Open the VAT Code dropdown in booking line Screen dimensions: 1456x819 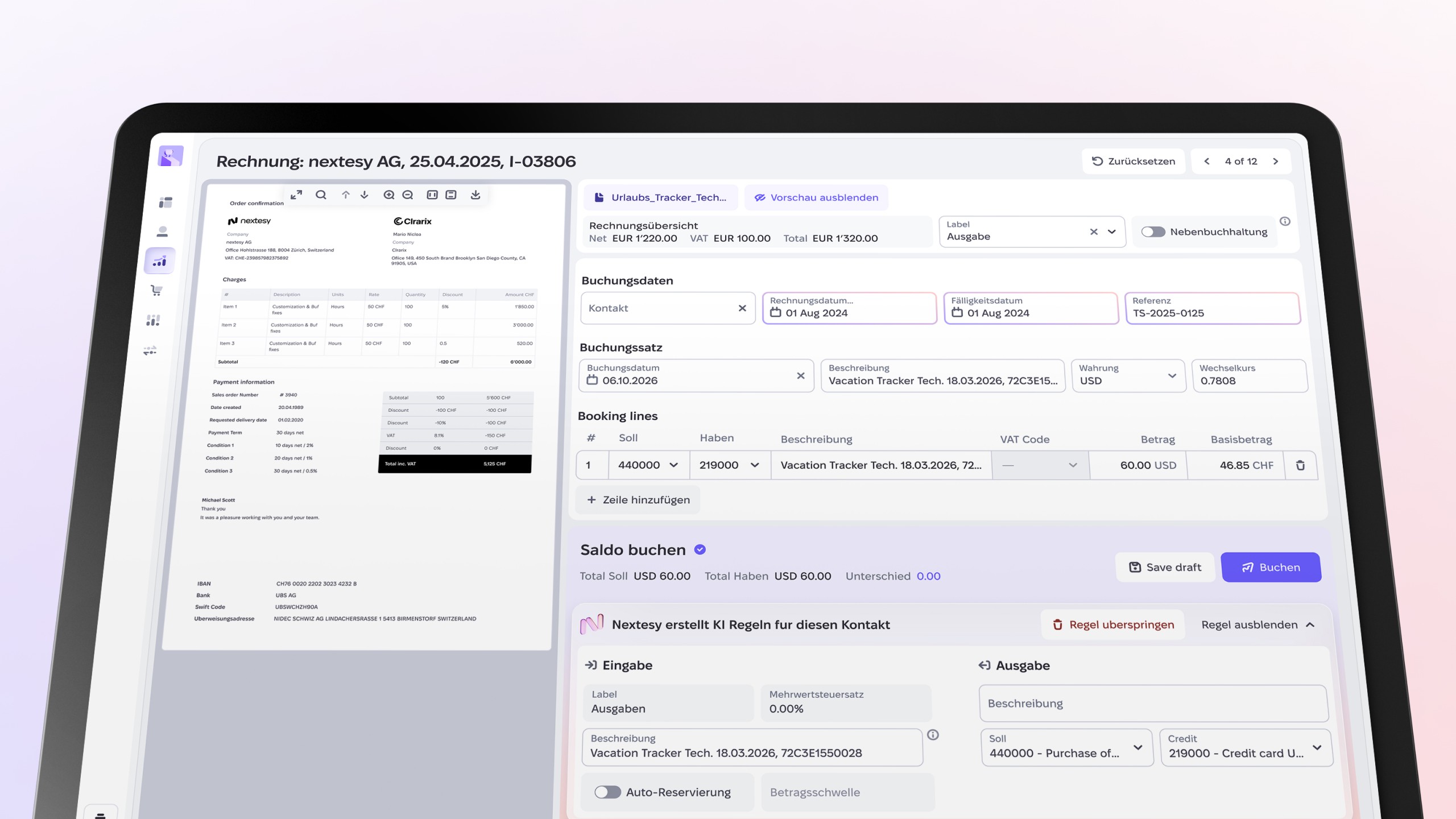click(1040, 465)
